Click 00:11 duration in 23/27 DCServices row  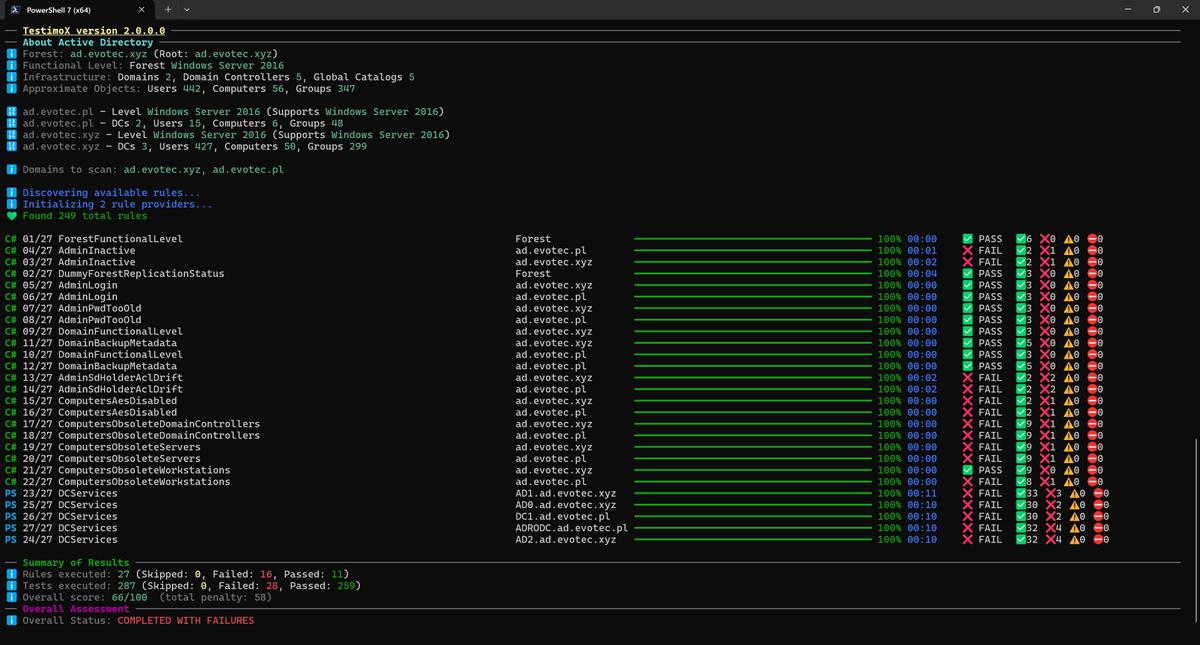923,494
